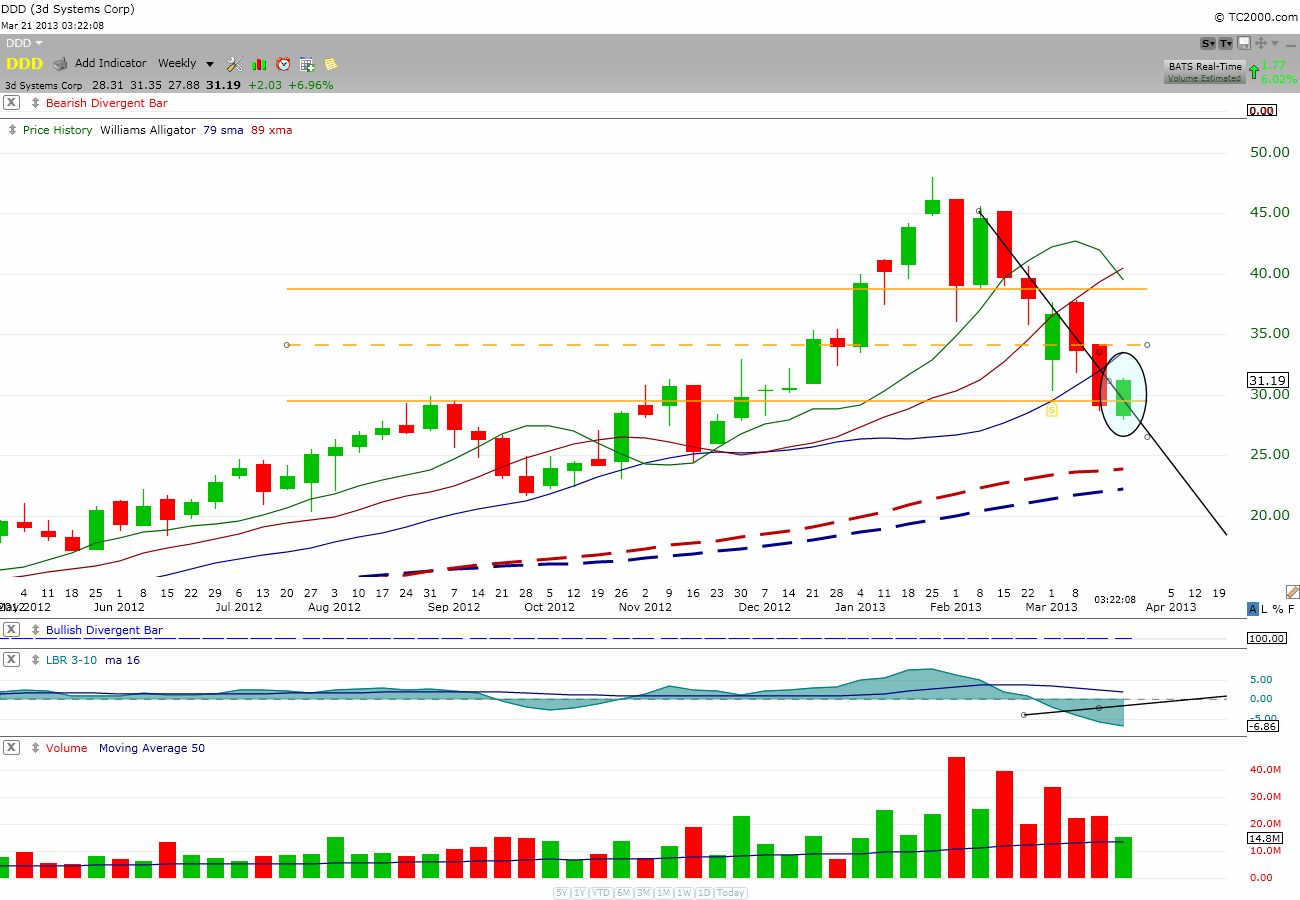
Task: Close the Bullish Divergent Bar pane
Action: [x=11, y=630]
